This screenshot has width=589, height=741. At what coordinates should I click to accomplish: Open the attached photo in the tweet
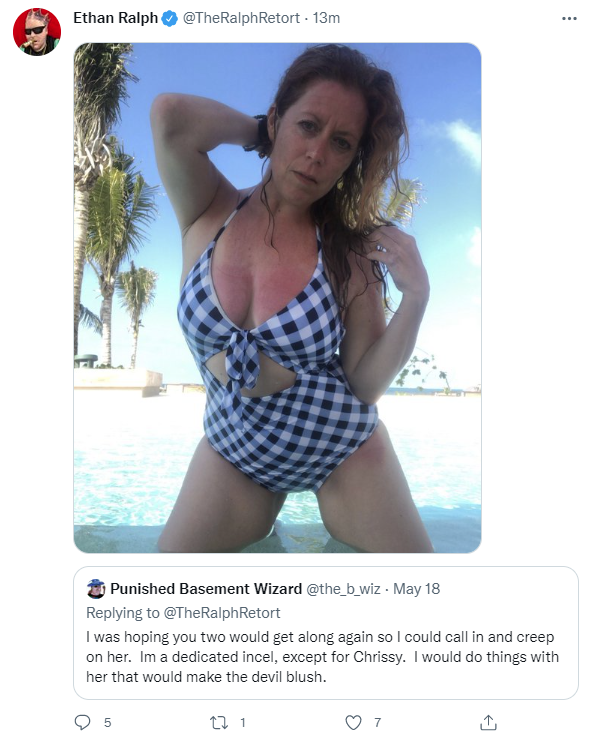tap(277, 298)
